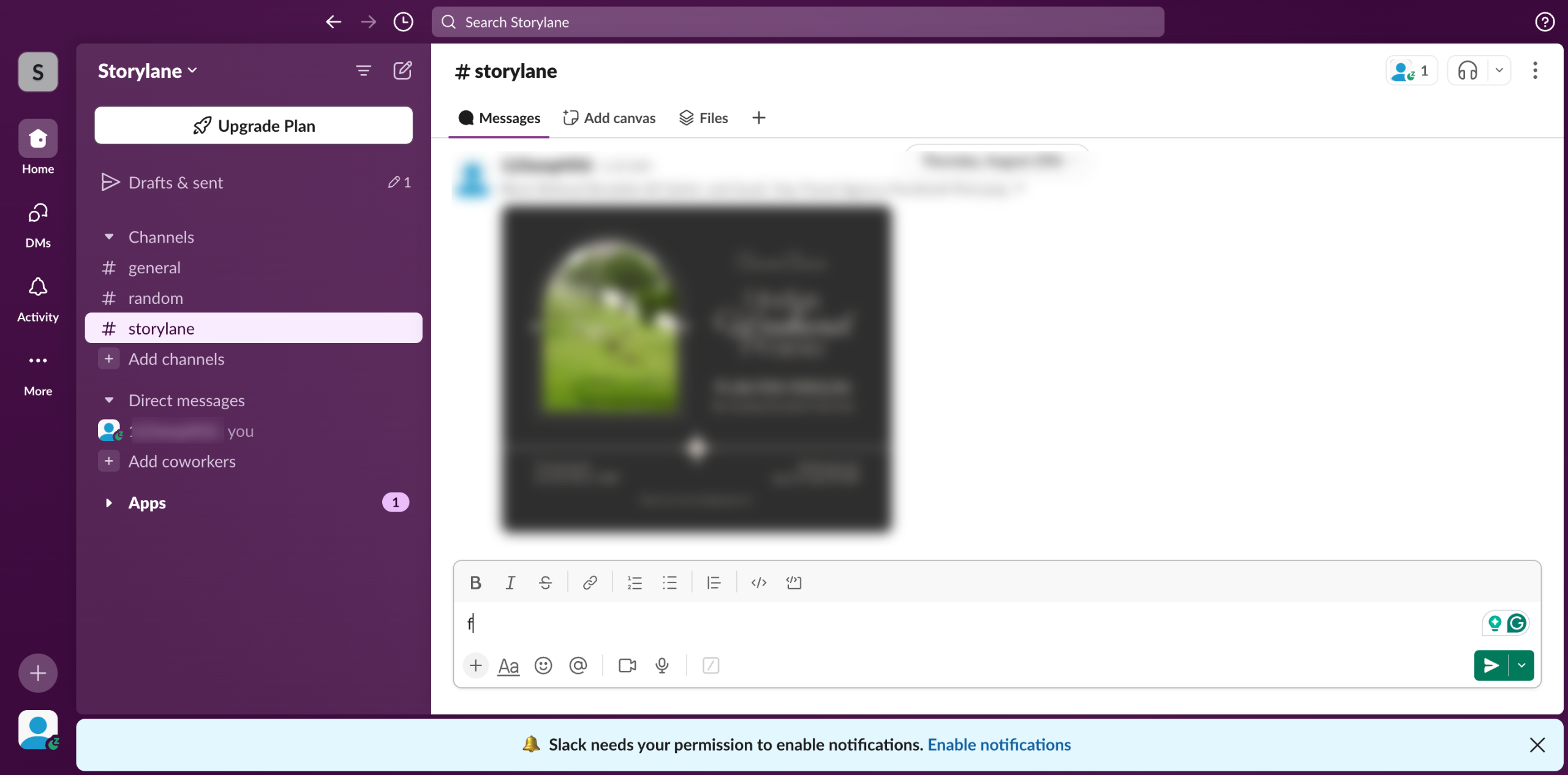Toggle bold formatting in composer

tap(475, 583)
